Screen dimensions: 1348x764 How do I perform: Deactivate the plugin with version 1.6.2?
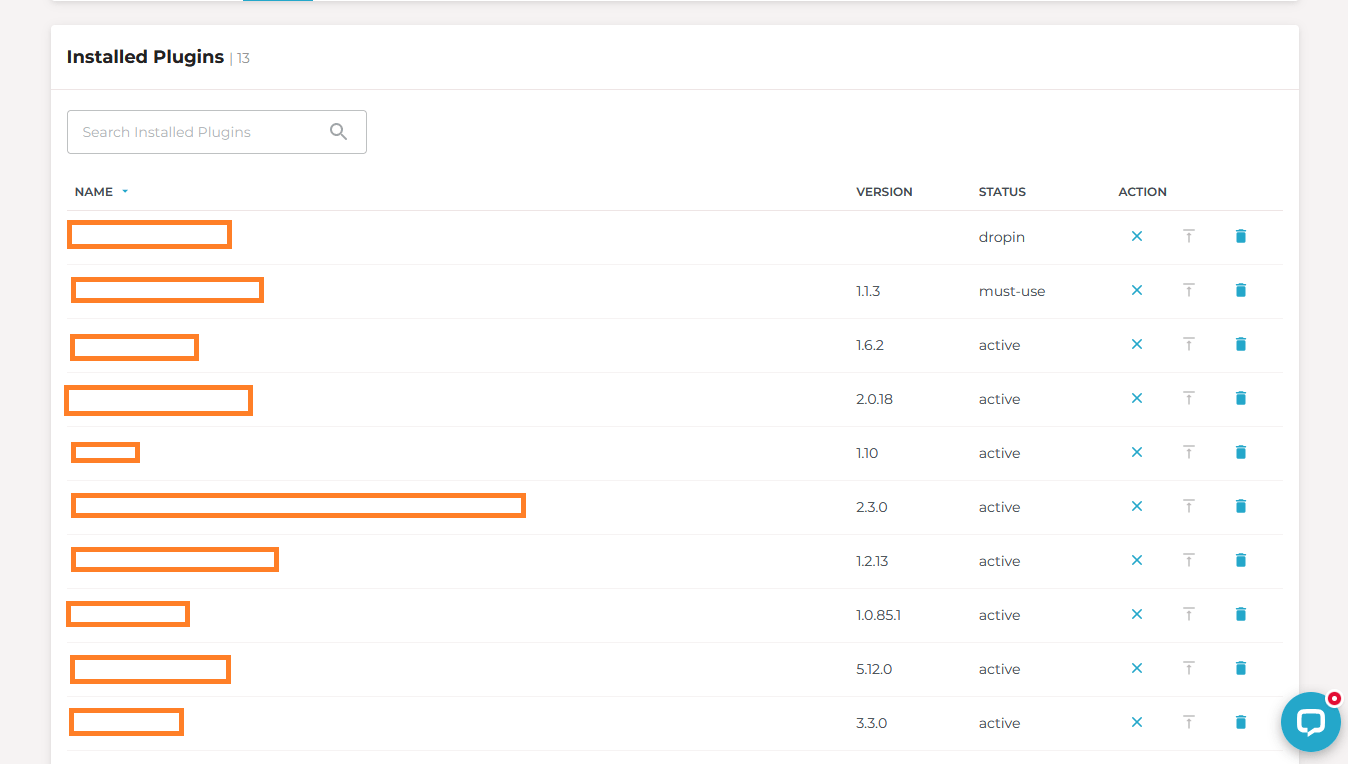pos(1136,344)
